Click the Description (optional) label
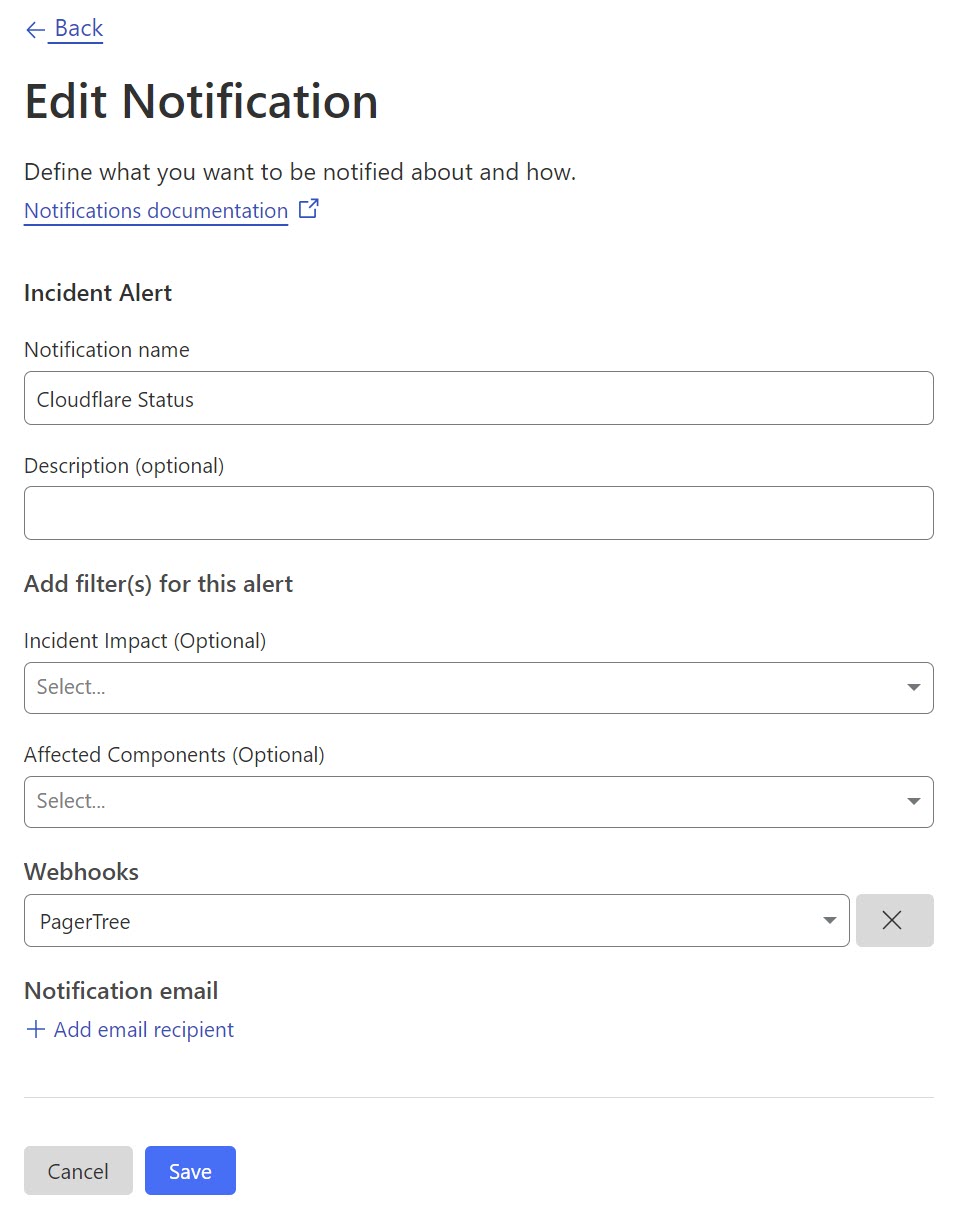Viewport: 976px width, 1212px height. pos(124,466)
